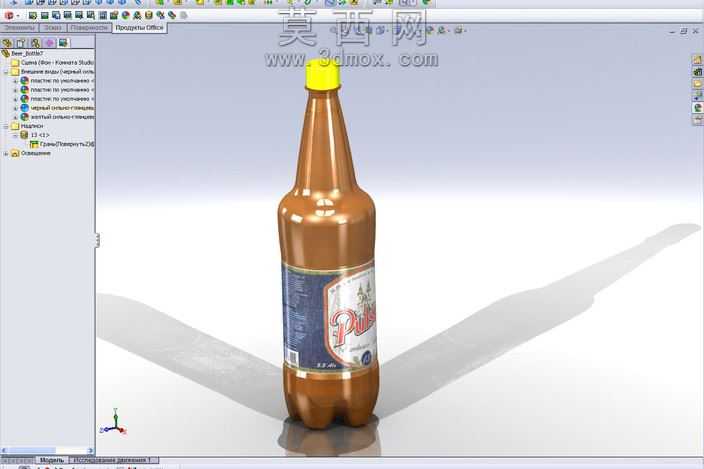Collapse the Внешние виды folder node
The width and height of the screenshot is (704, 469).
(6, 72)
